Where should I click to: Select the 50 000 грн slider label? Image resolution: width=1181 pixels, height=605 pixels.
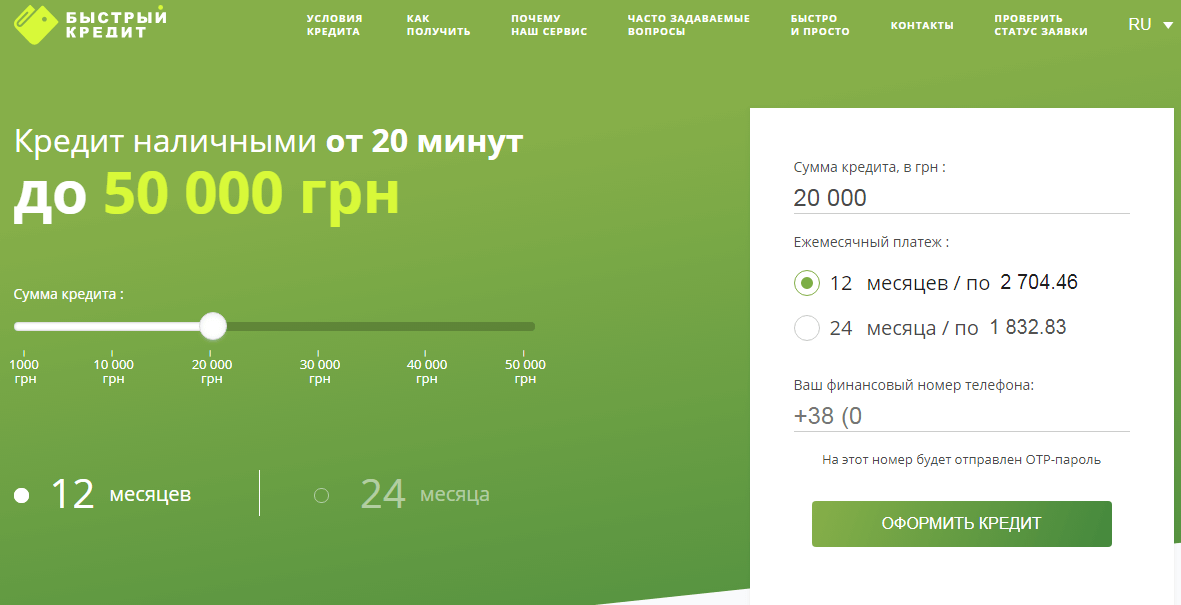(525, 371)
